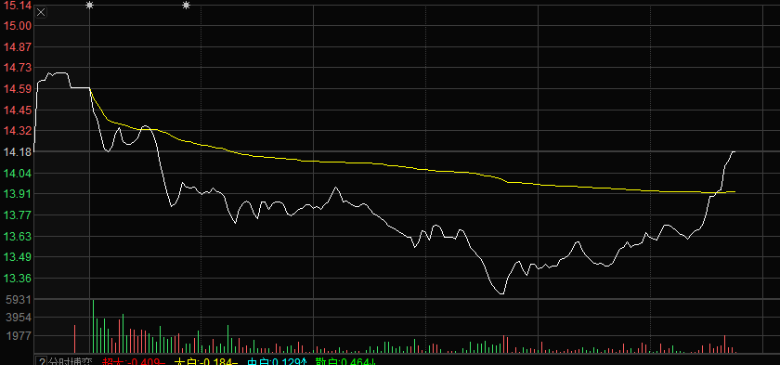Click the white 14.18 previous-close label
This screenshot has width=780, height=365.
tap(17, 152)
